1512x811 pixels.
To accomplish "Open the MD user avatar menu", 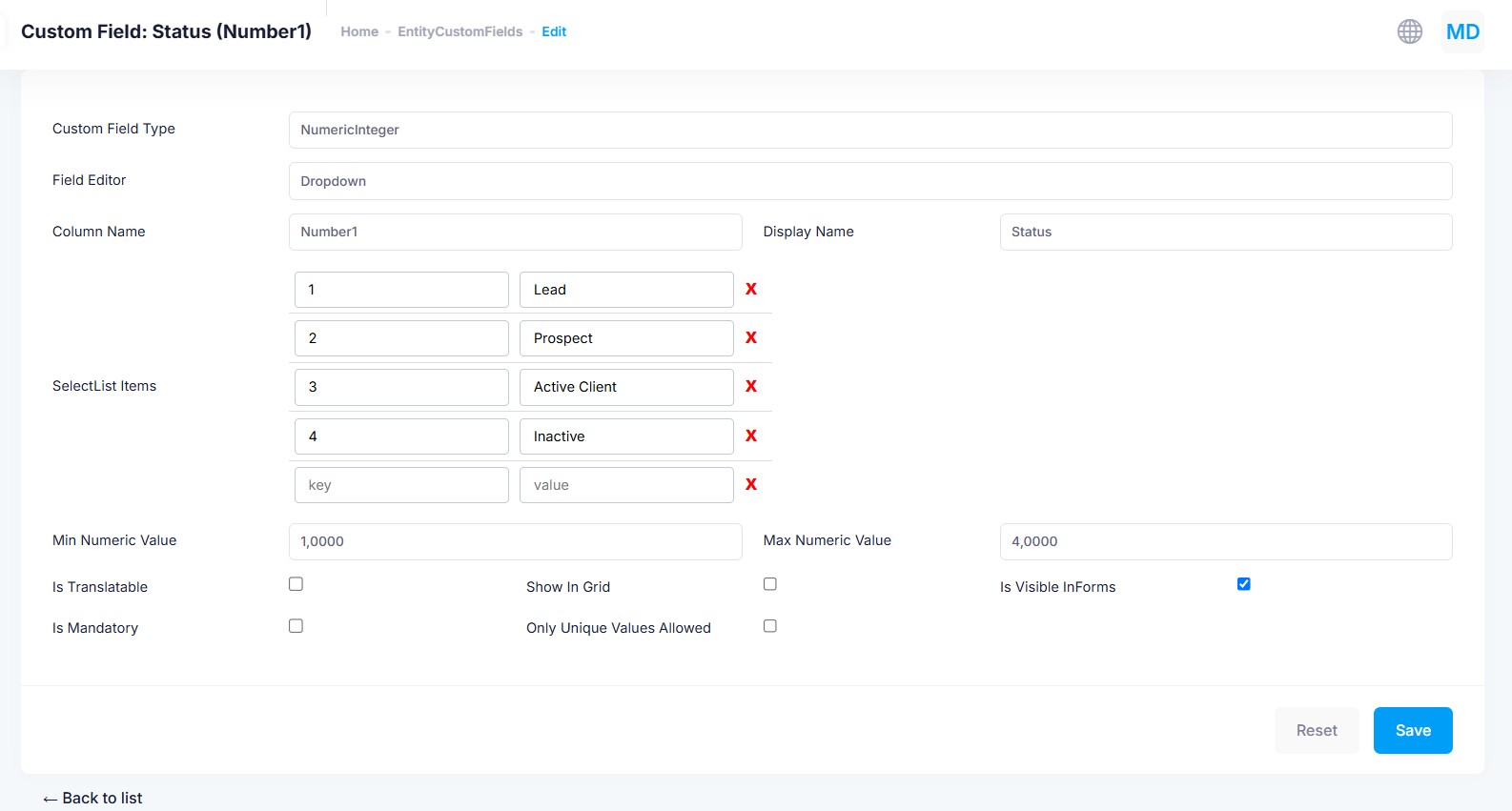I will tap(1462, 31).
